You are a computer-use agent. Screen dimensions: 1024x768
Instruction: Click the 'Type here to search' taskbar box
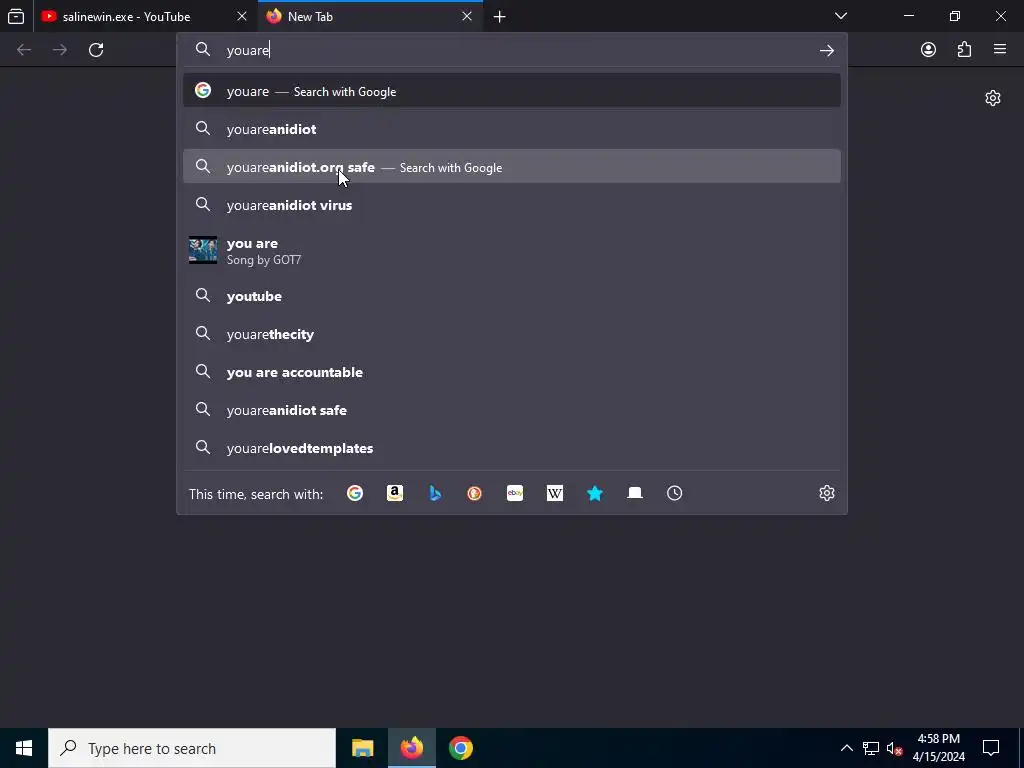click(192, 748)
